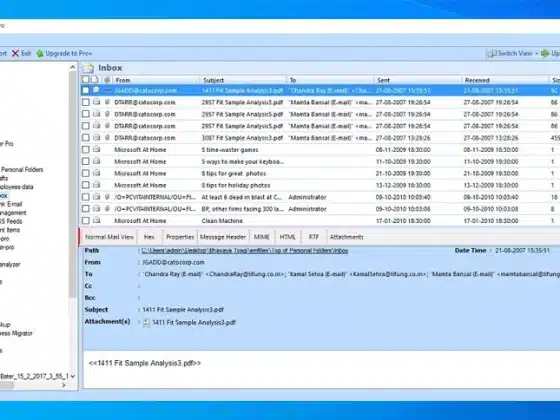Screen dimensions: 560x420
Task: Sort by the To column header
Action: [330, 80]
